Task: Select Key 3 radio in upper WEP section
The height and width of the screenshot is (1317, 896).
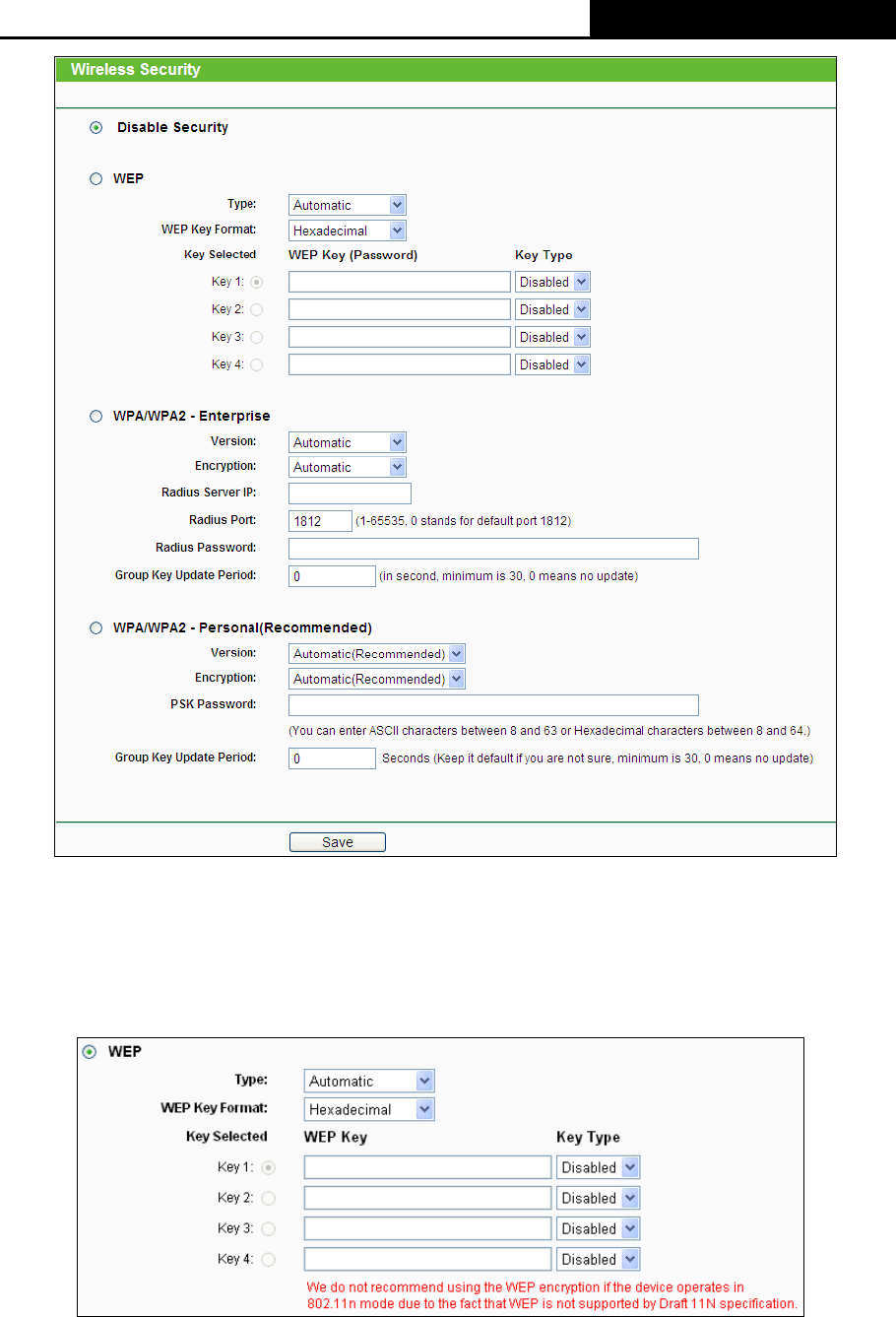Action: 257,337
